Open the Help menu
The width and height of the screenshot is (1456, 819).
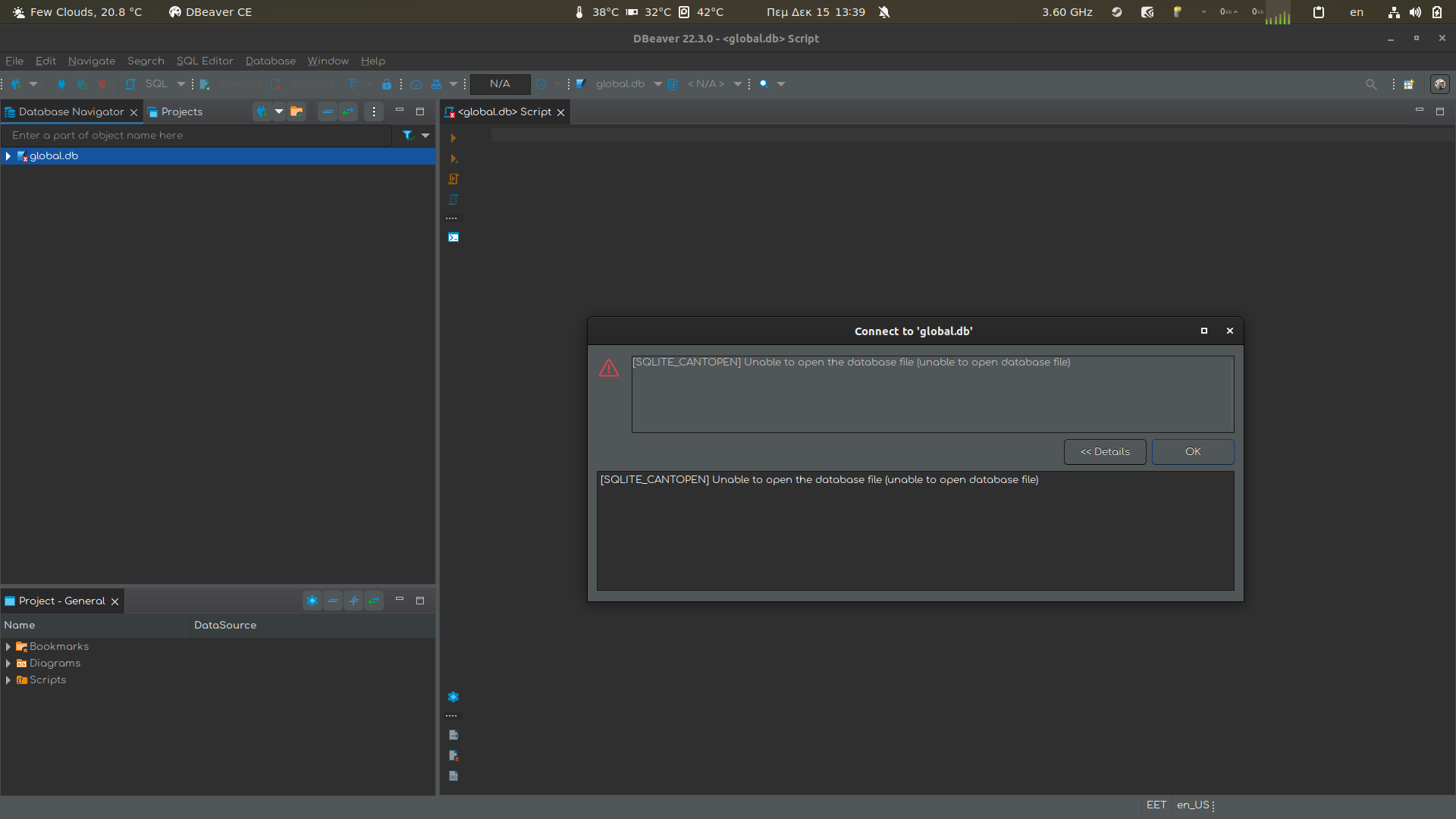pyautogui.click(x=373, y=61)
